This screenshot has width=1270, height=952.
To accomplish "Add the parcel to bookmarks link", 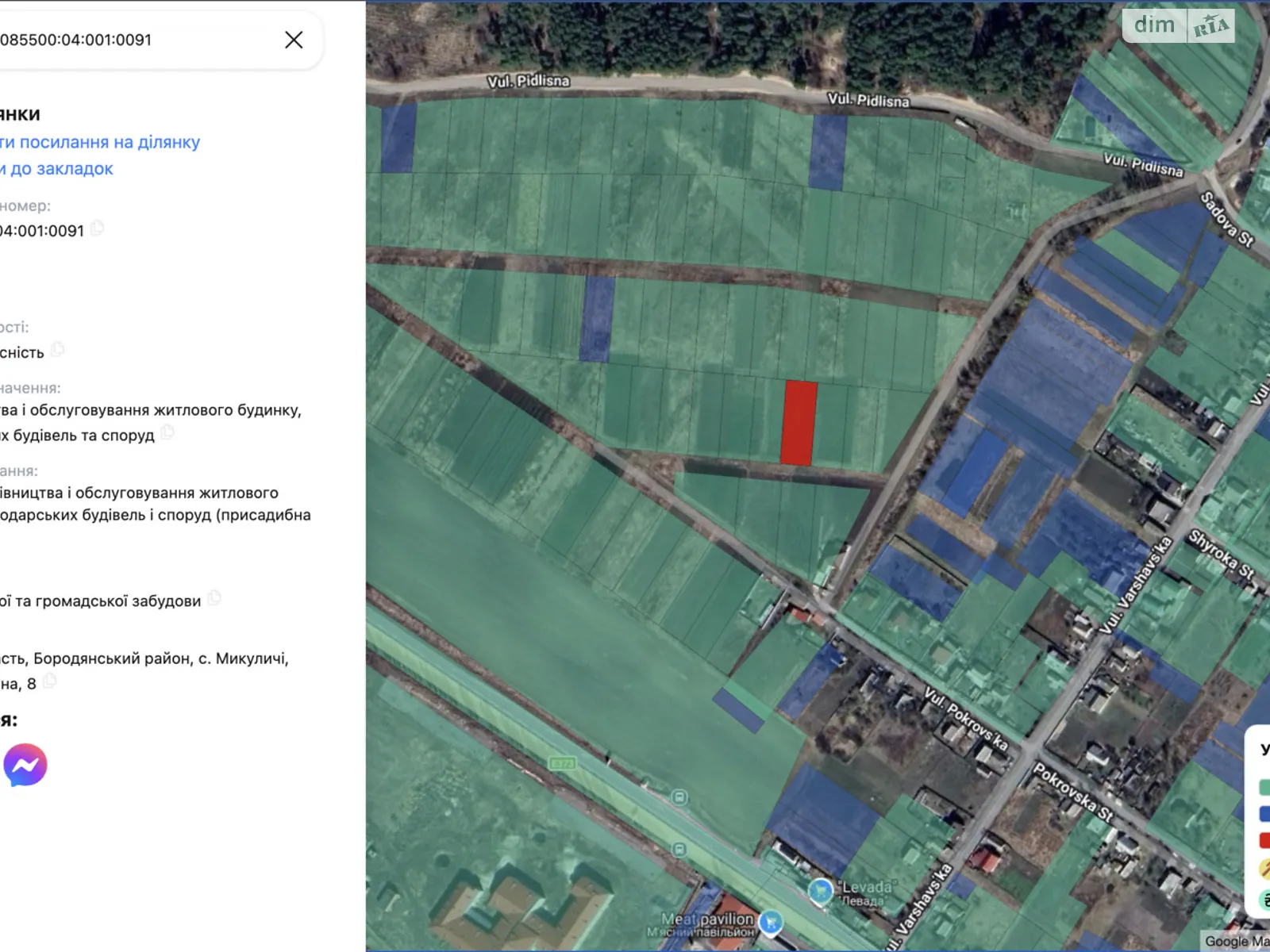I will (x=56, y=169).
